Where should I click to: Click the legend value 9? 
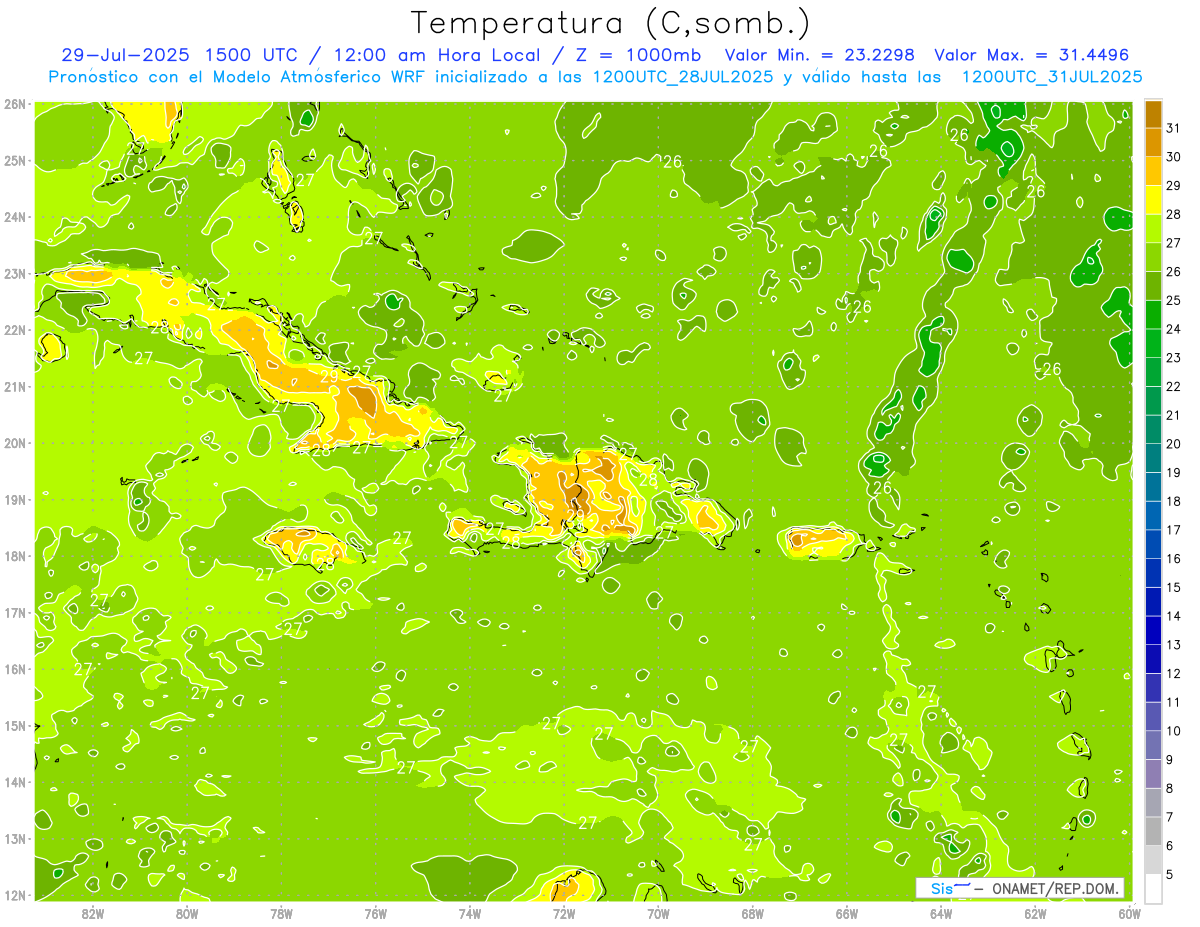(x=1170, y=760)
